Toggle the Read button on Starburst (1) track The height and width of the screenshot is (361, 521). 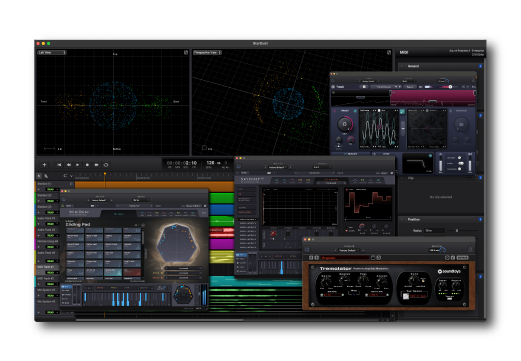click(50, 189)
